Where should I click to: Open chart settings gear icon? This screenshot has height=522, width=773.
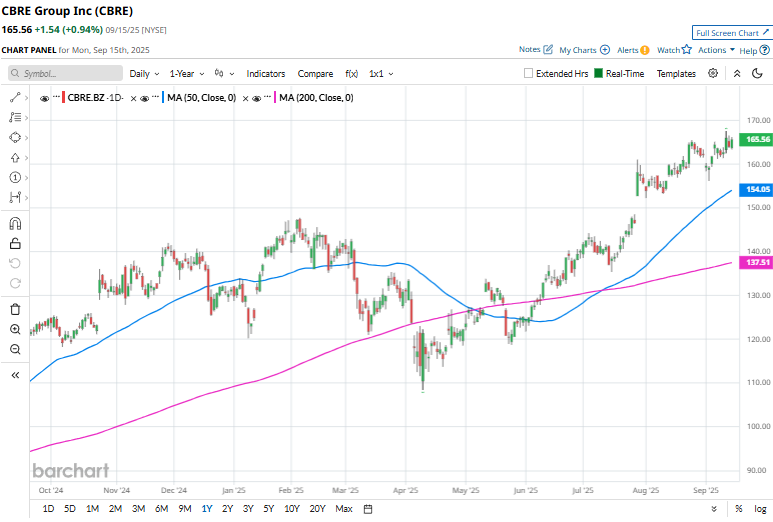[713, 73]
